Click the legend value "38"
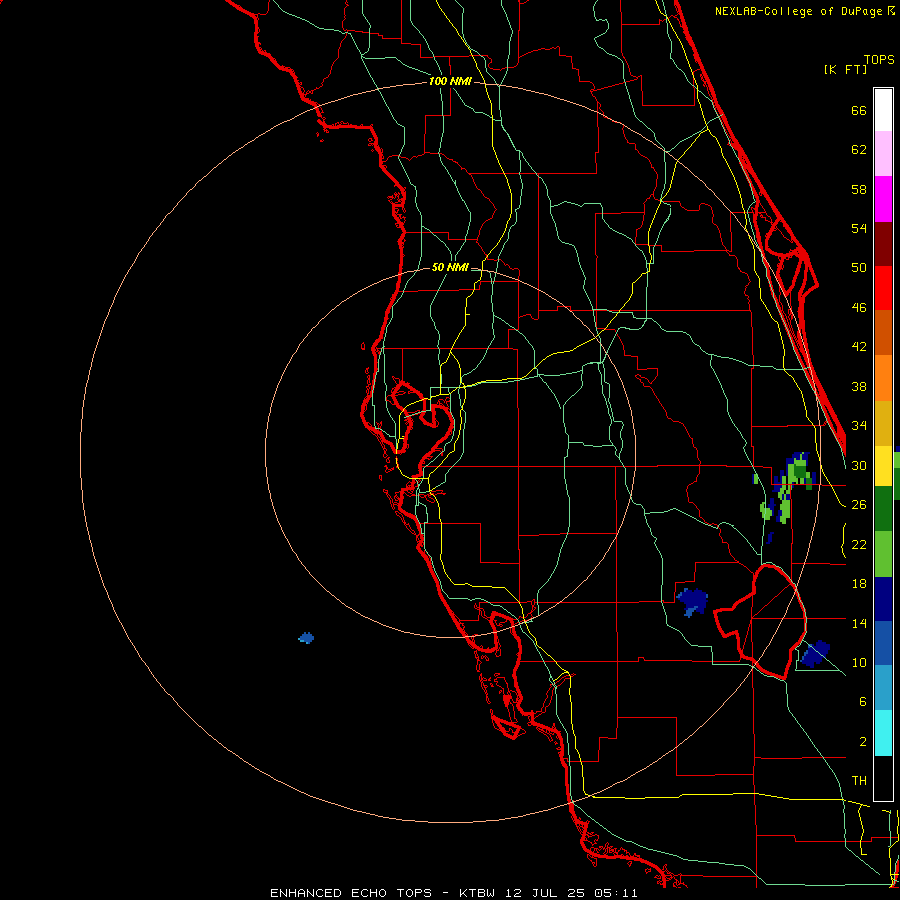900x900 pixels. point(859,386)
